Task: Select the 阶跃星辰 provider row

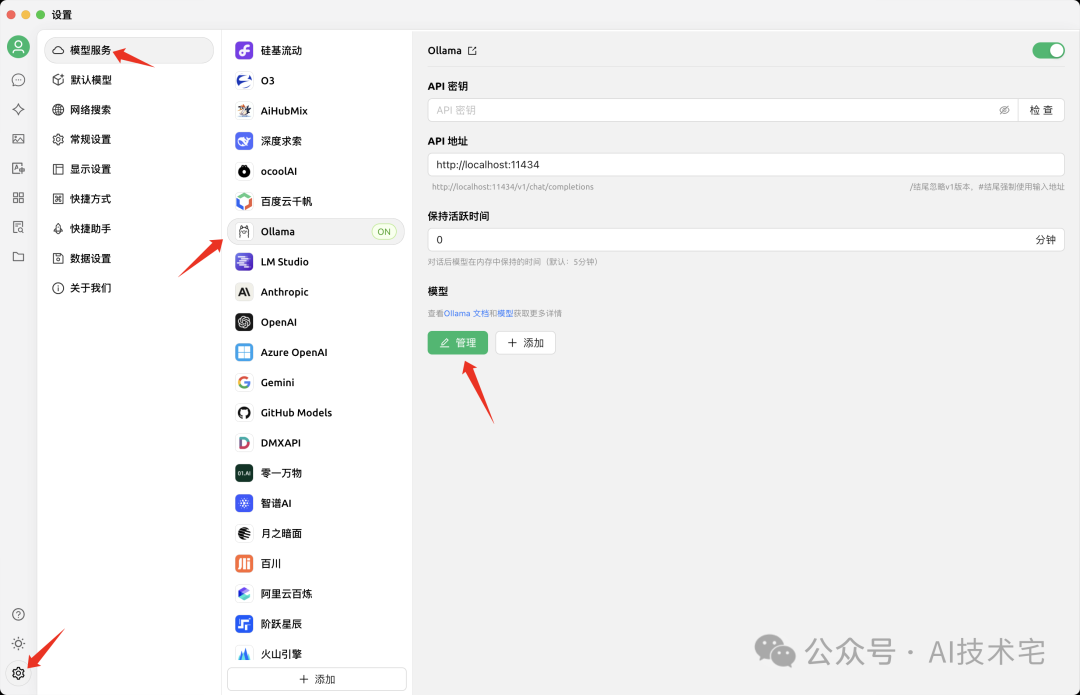Action: coord(316,624)
